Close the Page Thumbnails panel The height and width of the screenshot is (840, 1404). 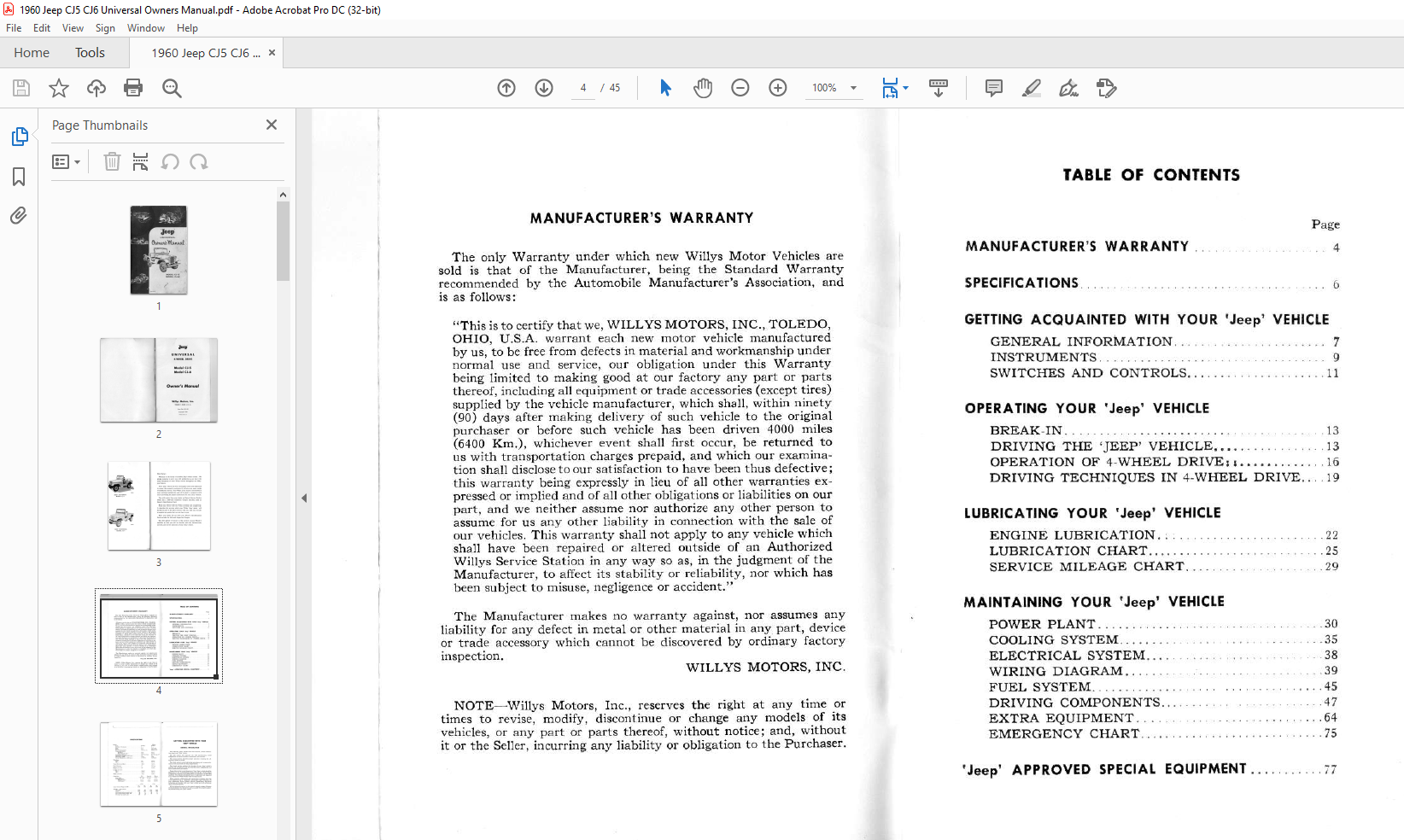coord(272,125)
